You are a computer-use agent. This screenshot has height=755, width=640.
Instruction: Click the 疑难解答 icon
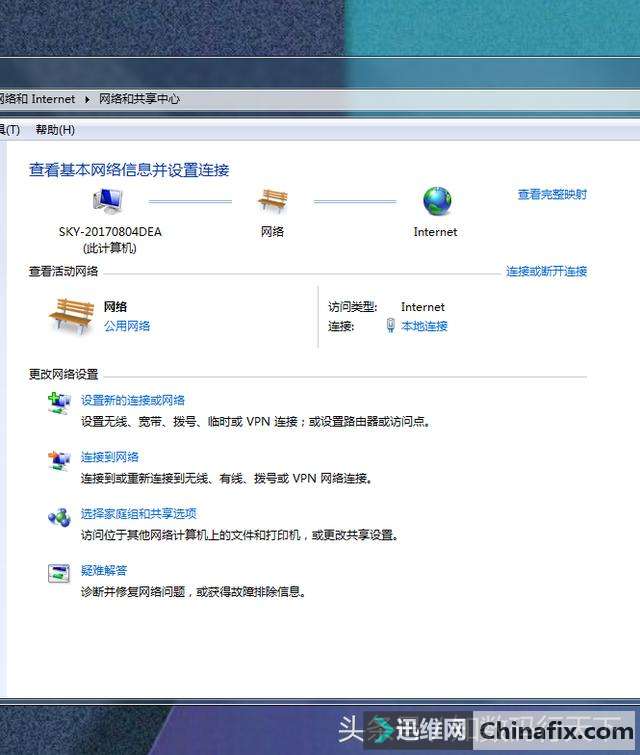[59, 573]
